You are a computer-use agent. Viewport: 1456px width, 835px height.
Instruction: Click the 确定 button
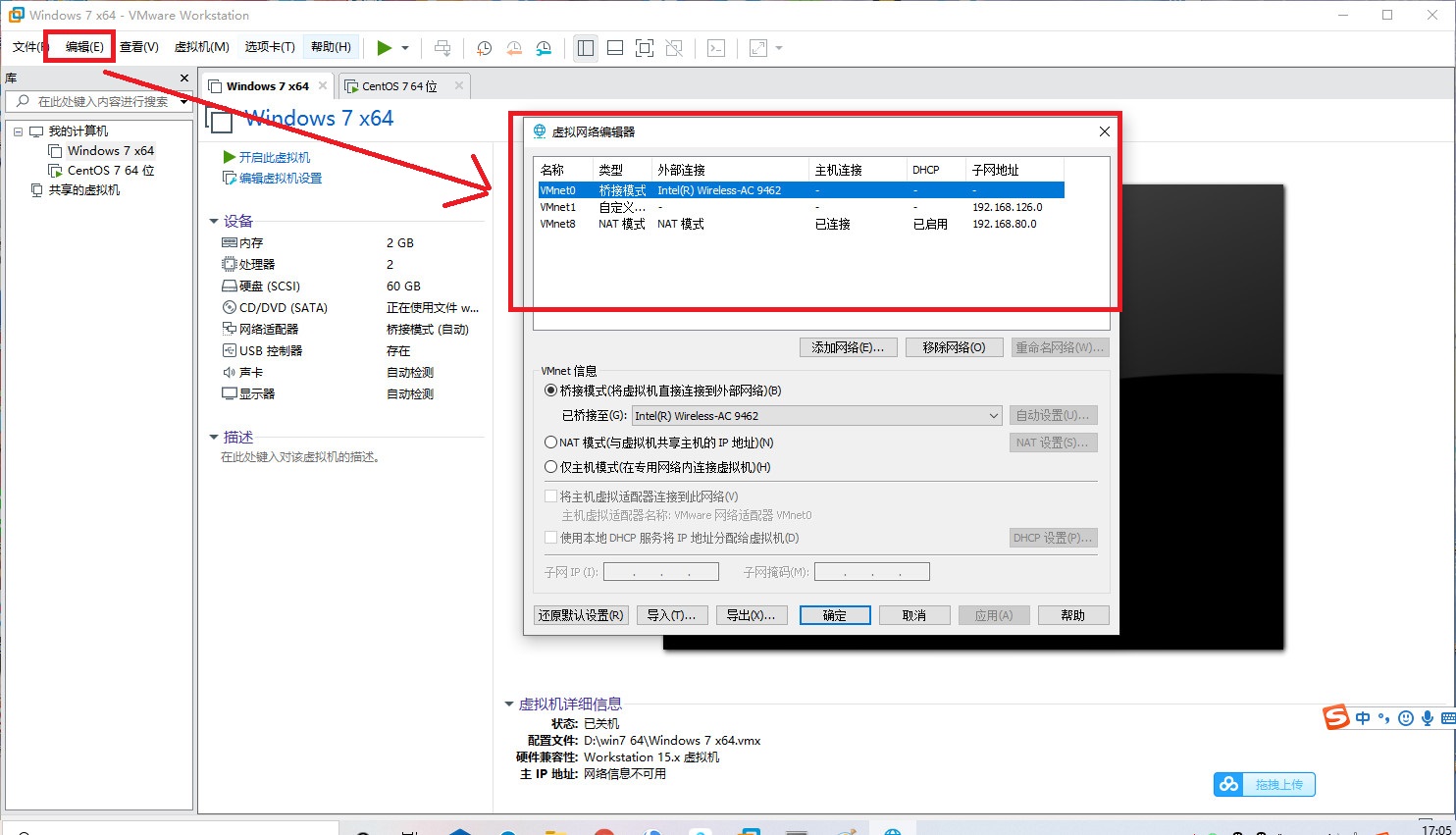tap(835, 615)
